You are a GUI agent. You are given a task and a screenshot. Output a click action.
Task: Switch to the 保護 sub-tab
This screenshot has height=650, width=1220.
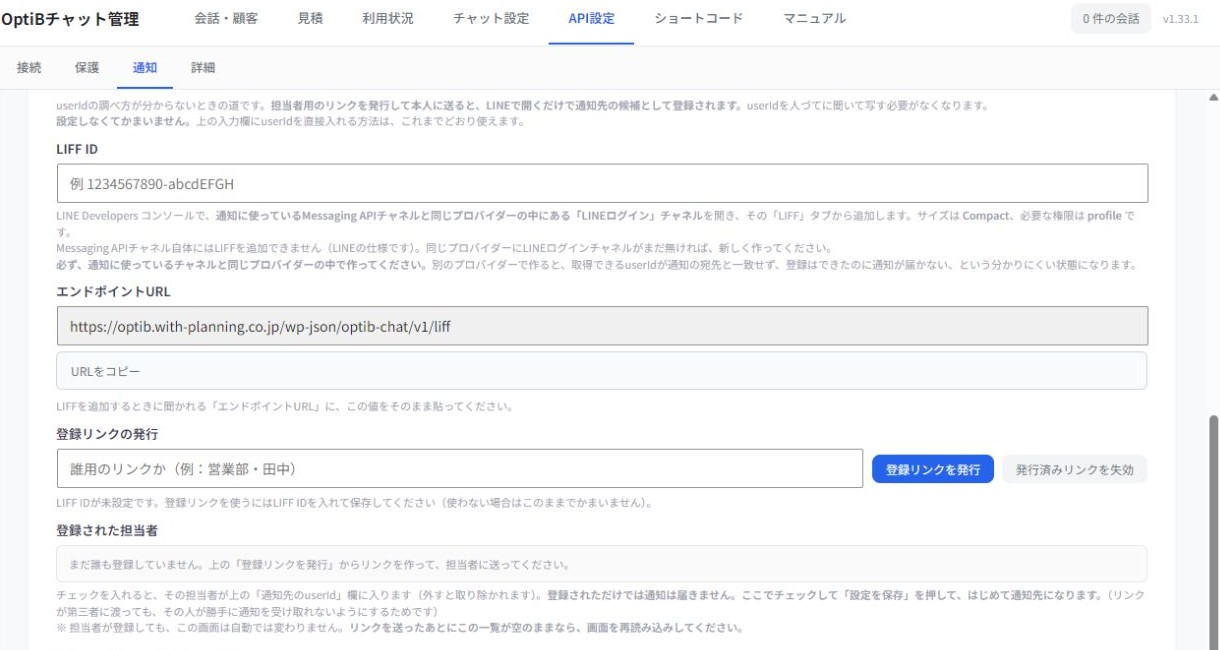point(87,68)
